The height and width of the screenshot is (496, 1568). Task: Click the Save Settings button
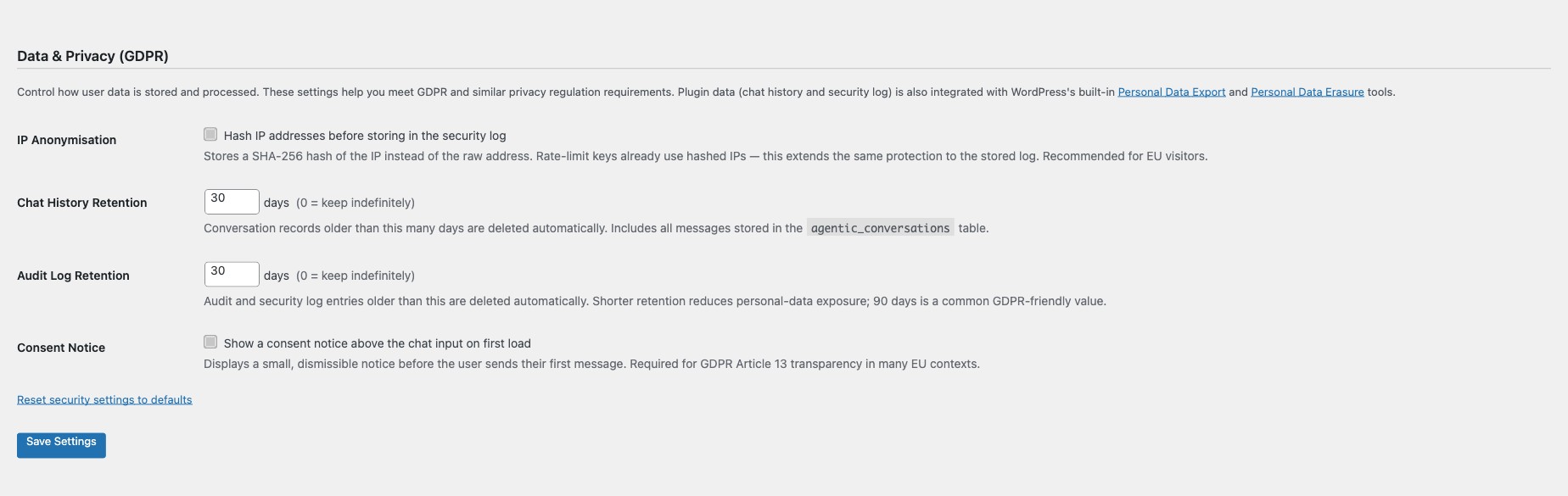pyautogui.click(x=60, y=444)
